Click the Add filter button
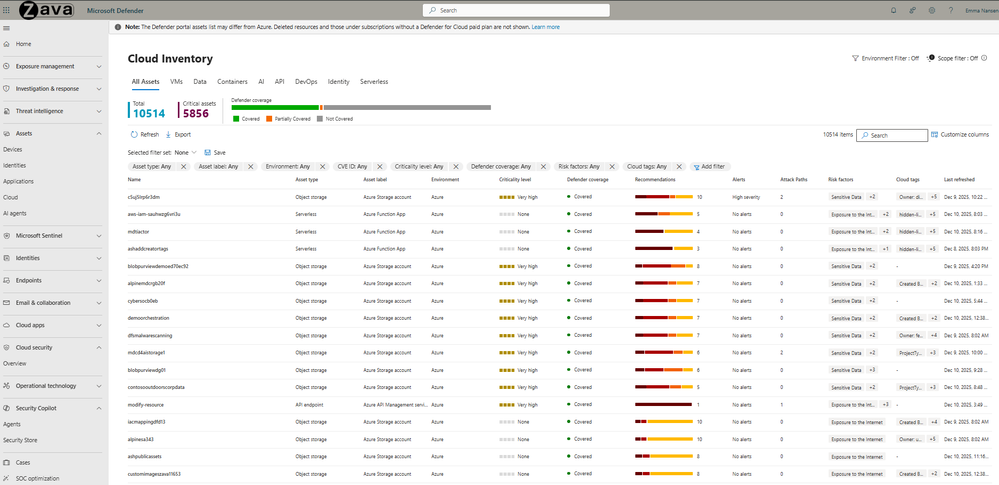Screen dimensions: 999x485 [x=708, y=166]
